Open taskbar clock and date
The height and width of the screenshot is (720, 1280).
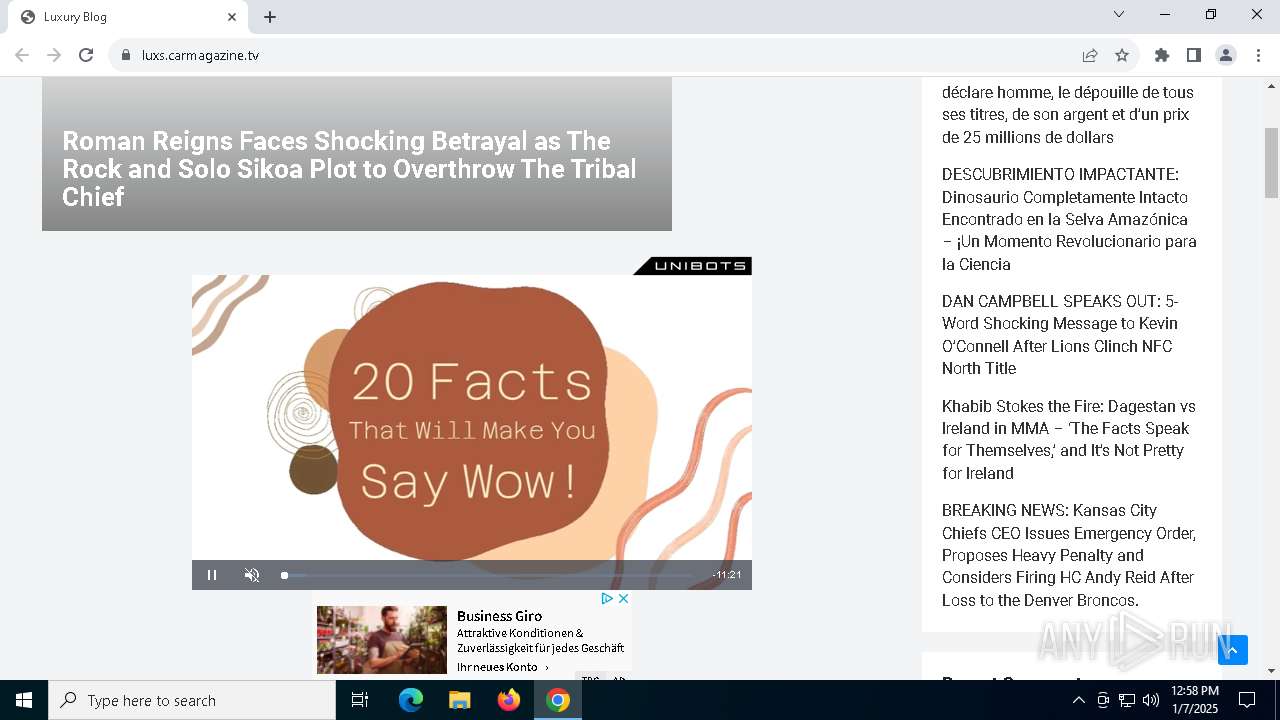[x=1194, y=700]
